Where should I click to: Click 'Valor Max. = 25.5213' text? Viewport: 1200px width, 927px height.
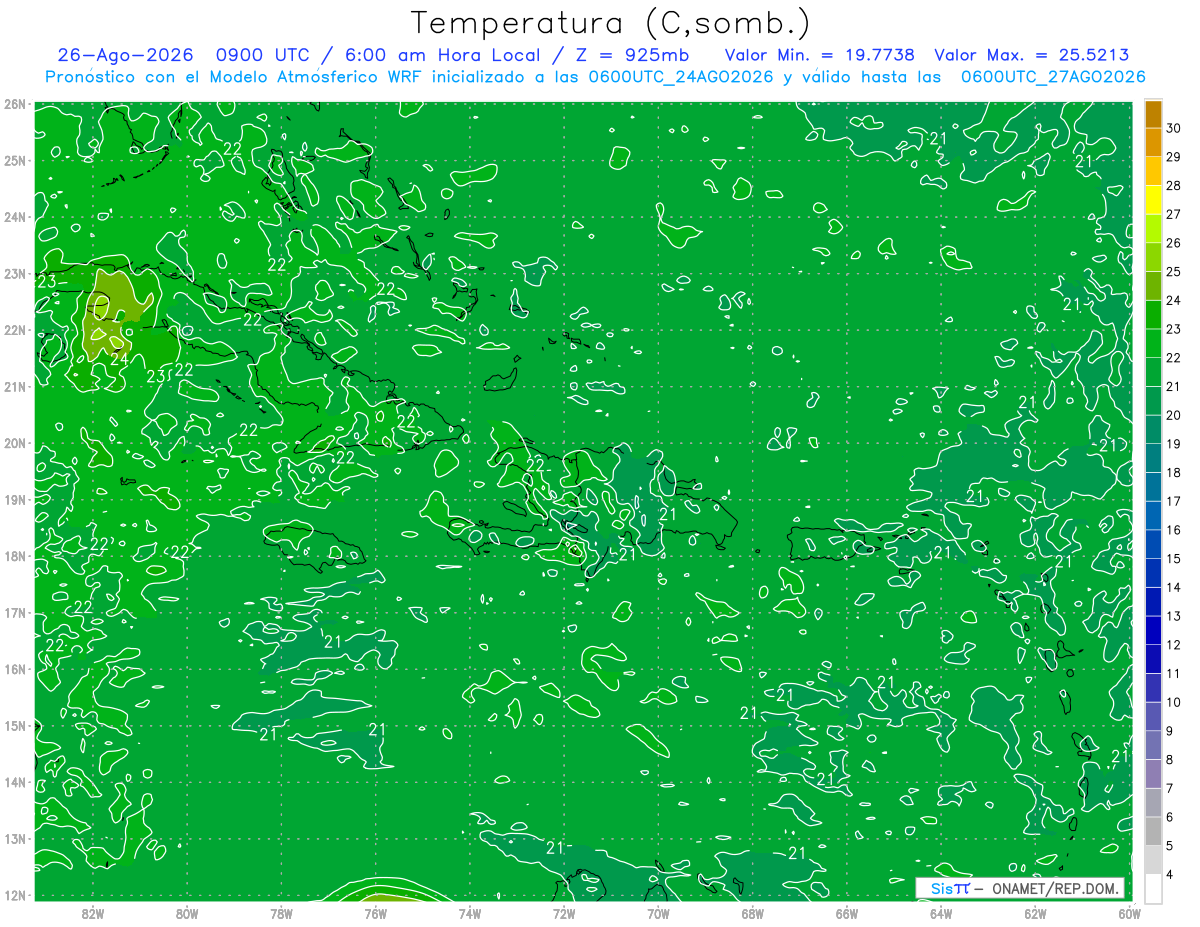[1032, 55]
